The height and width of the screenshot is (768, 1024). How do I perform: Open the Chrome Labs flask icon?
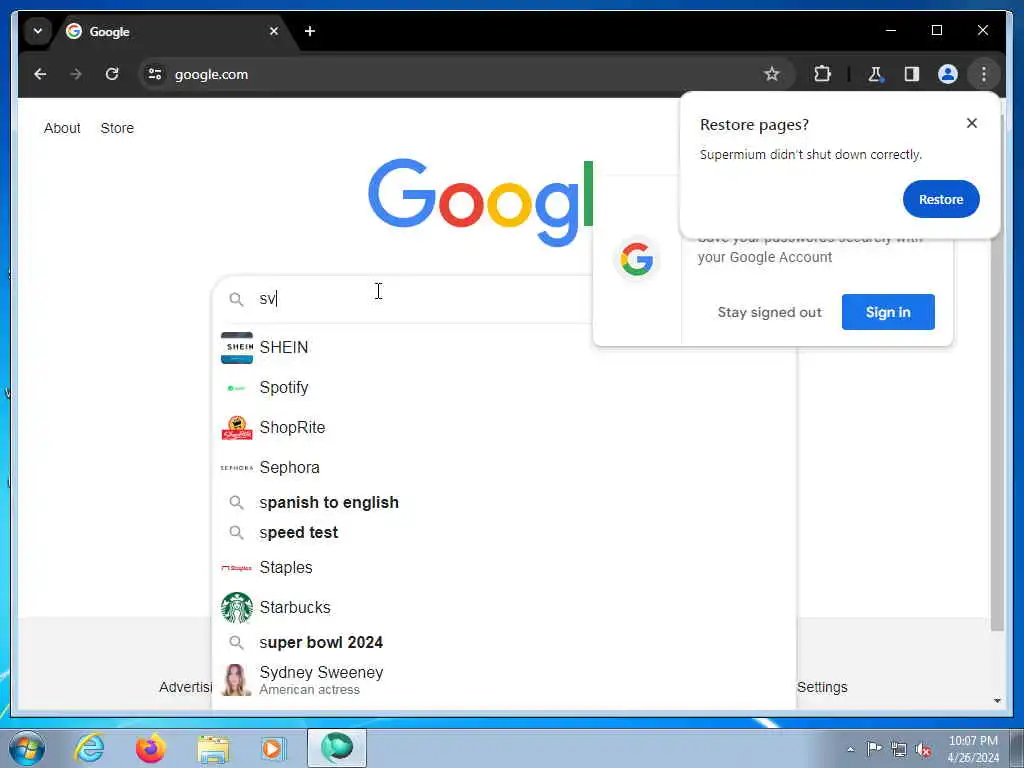point(875,74)
